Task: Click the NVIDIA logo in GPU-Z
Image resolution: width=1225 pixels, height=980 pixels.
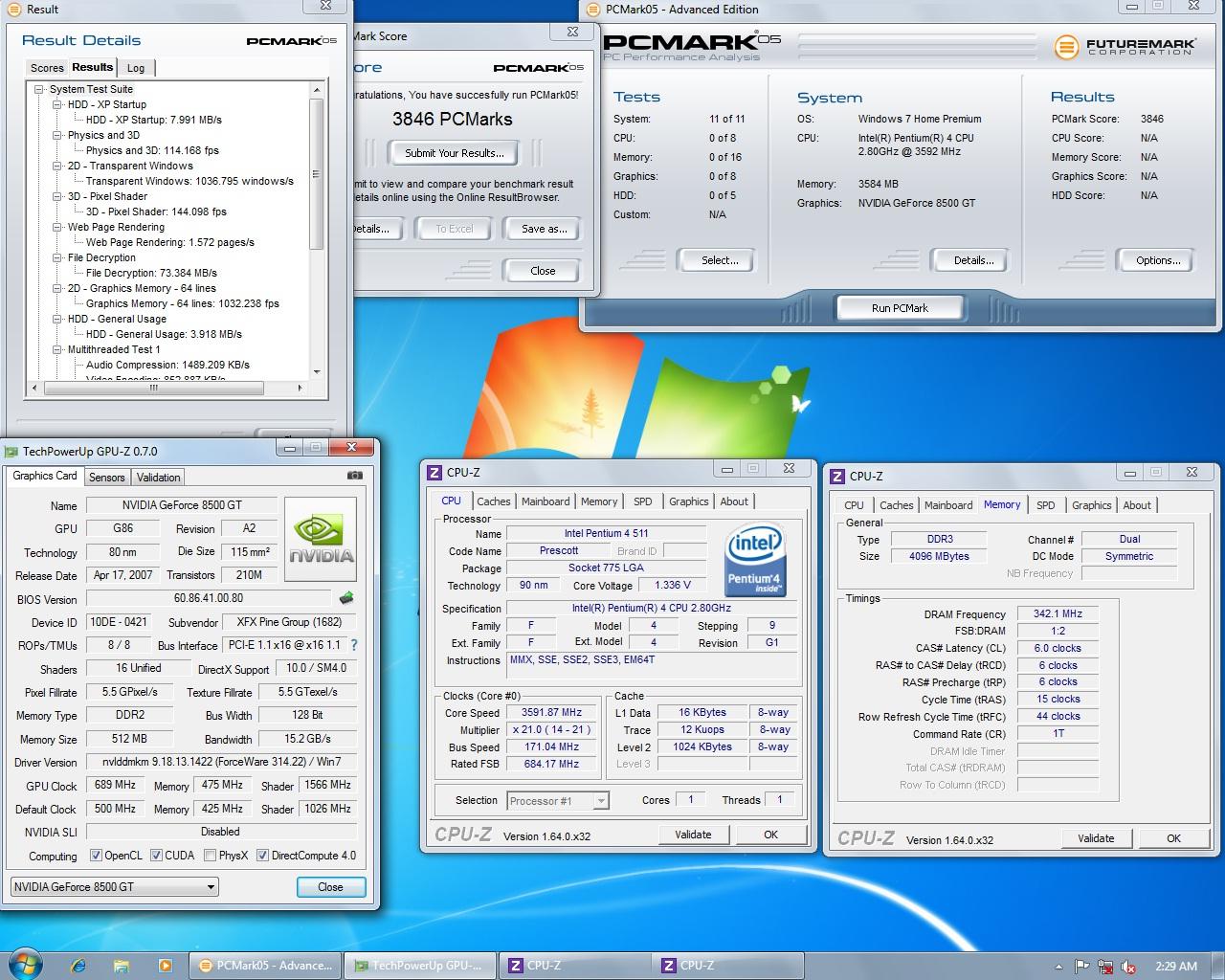Action: [x=322, y=540]
